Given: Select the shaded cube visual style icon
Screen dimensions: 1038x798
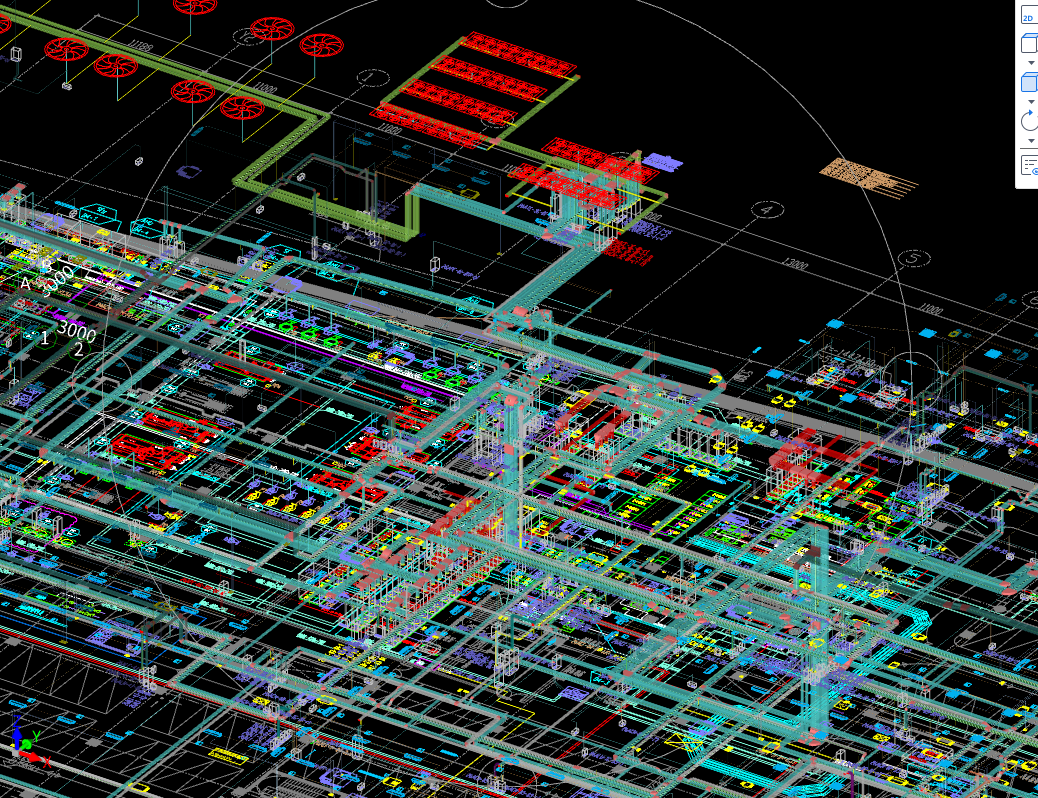Looking at the screenshot, I should pyautogui.click(x=1028, y=83).
